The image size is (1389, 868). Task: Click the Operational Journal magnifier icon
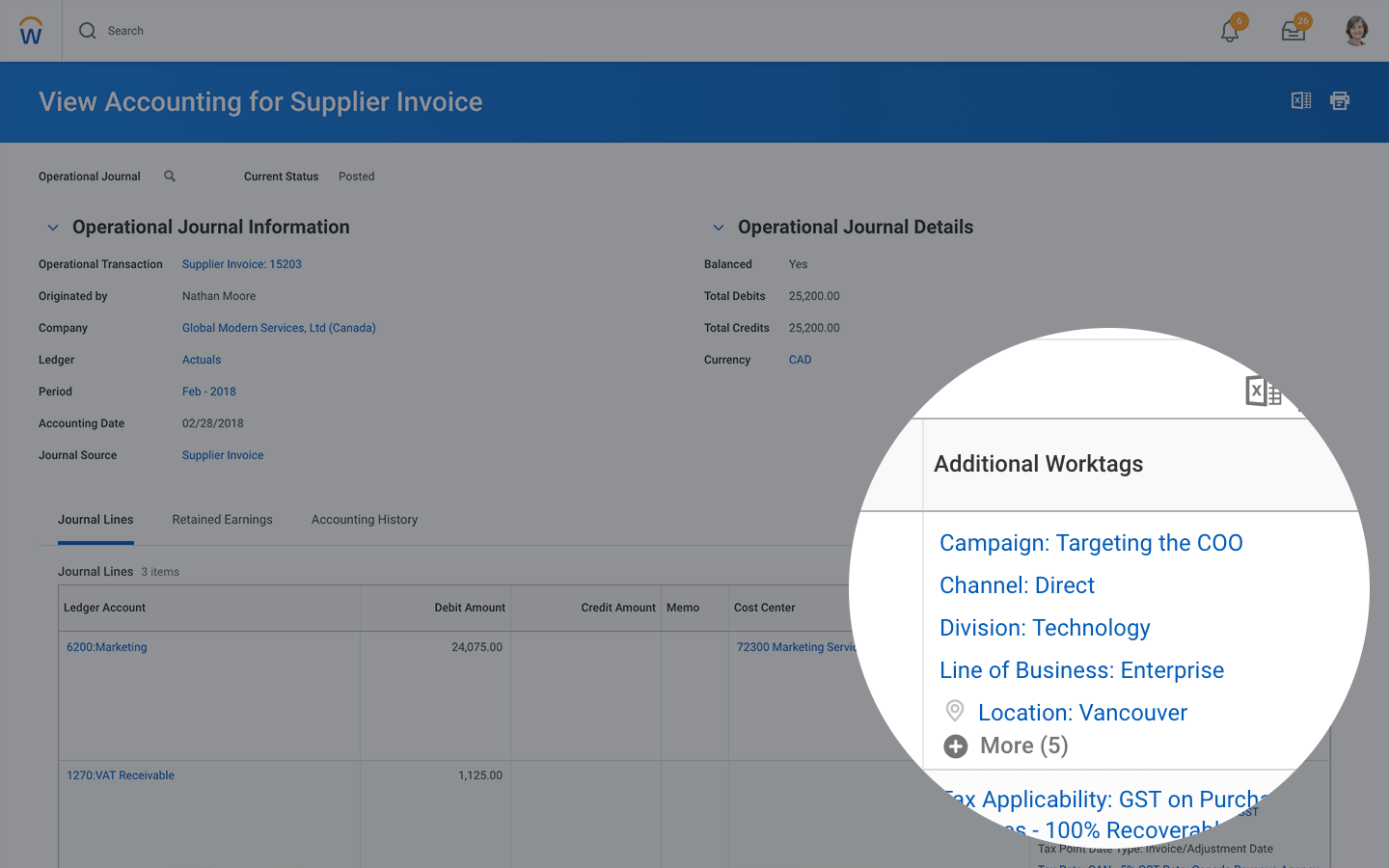point(170,176)
